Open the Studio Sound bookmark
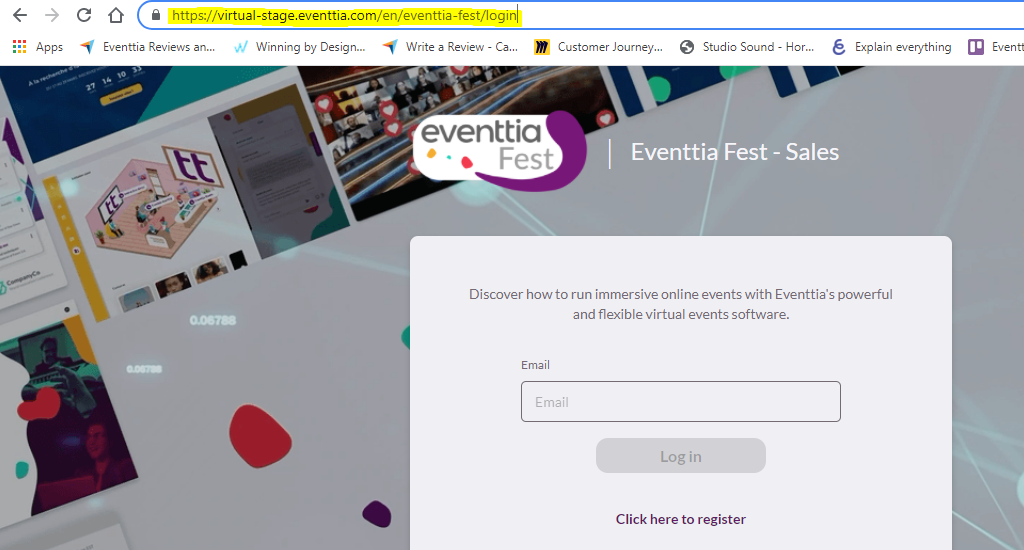Viewport: 1024px width, 550px height. pyautogui.click(x=747, y=47)
